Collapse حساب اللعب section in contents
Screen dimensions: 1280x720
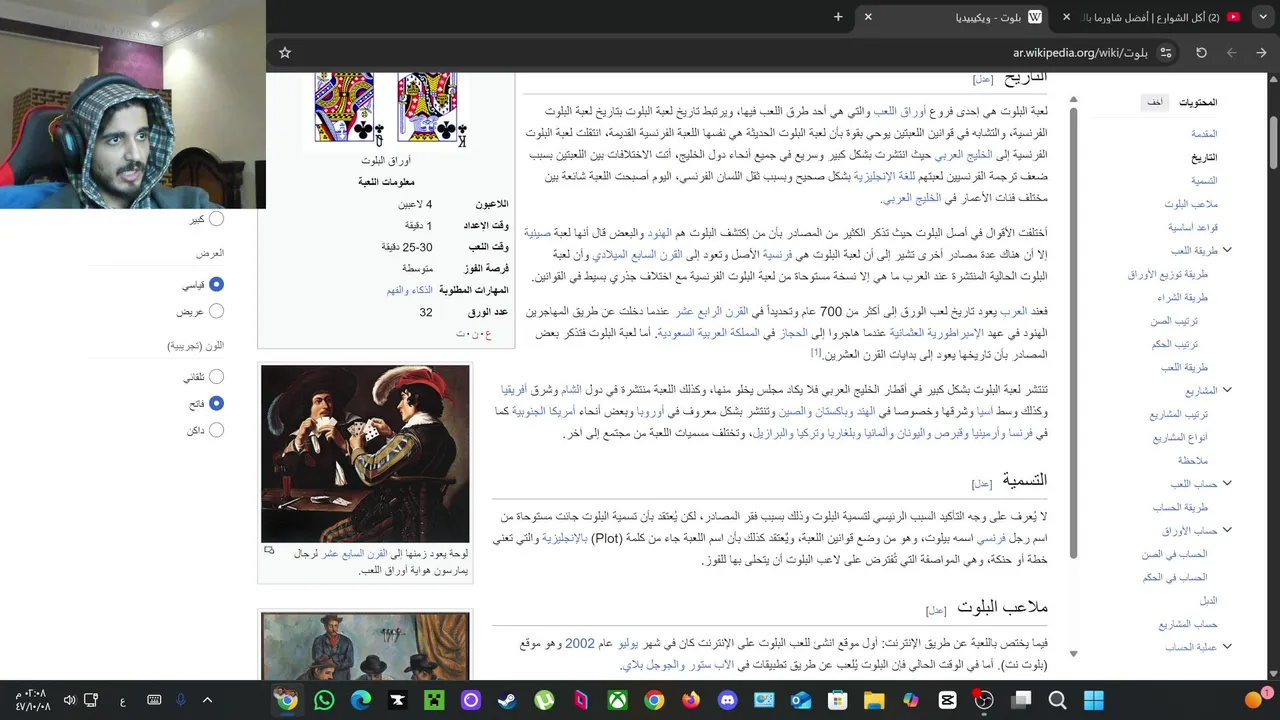click(x=1227, y=483)
